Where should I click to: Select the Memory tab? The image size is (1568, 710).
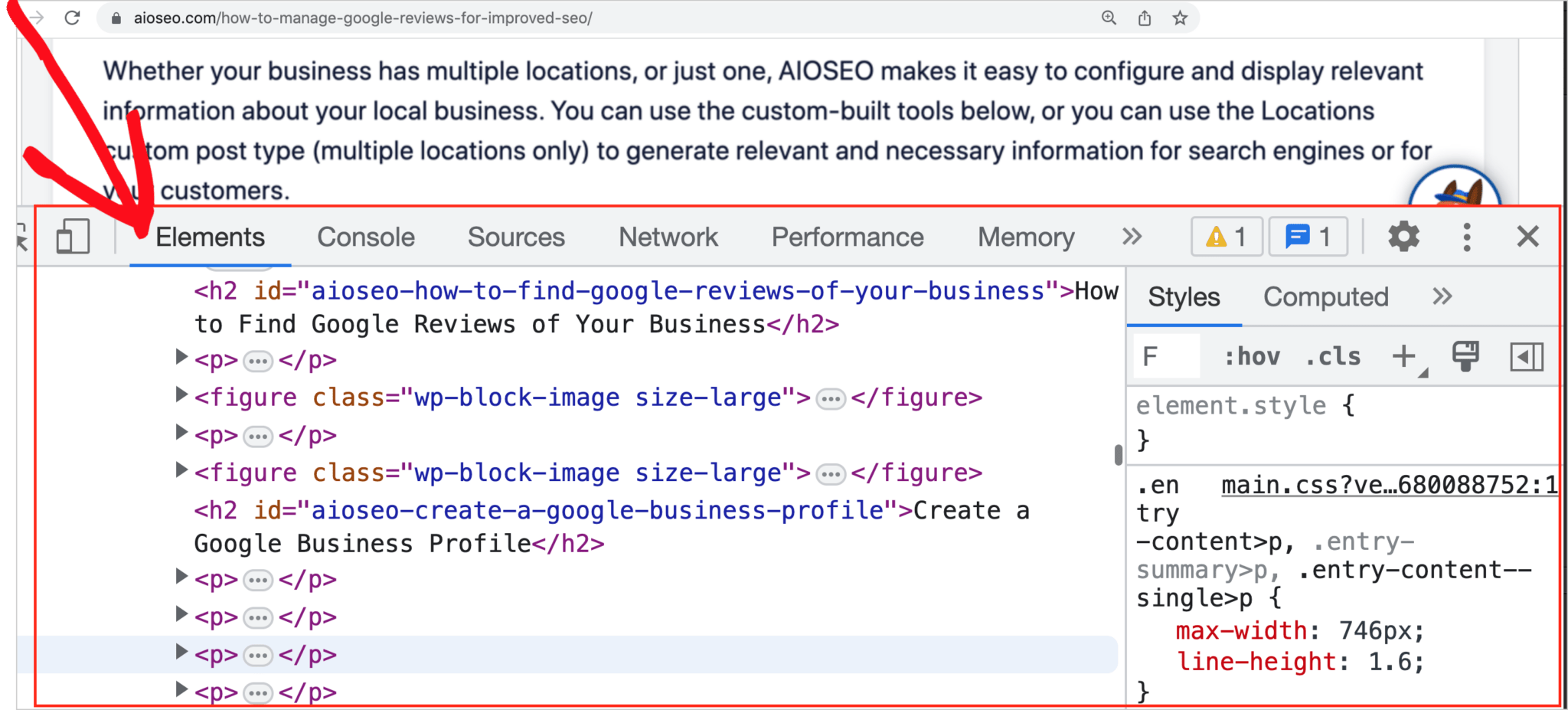[1026, 237]
